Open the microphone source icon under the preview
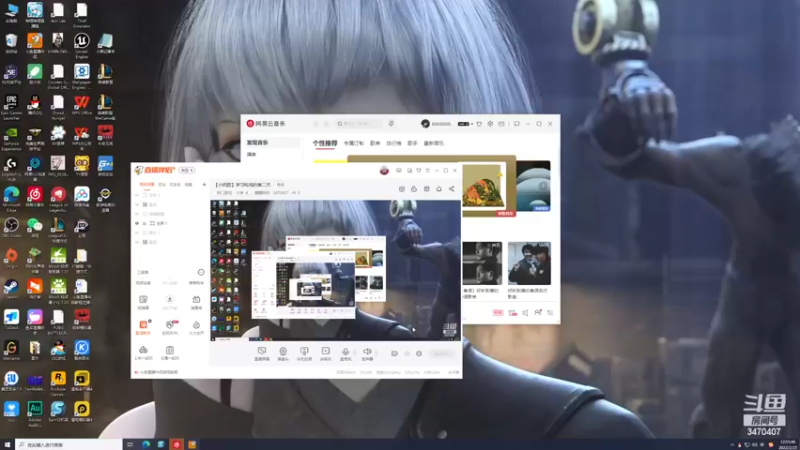Screen dimensions: 800x450 [x=345, y=354]
